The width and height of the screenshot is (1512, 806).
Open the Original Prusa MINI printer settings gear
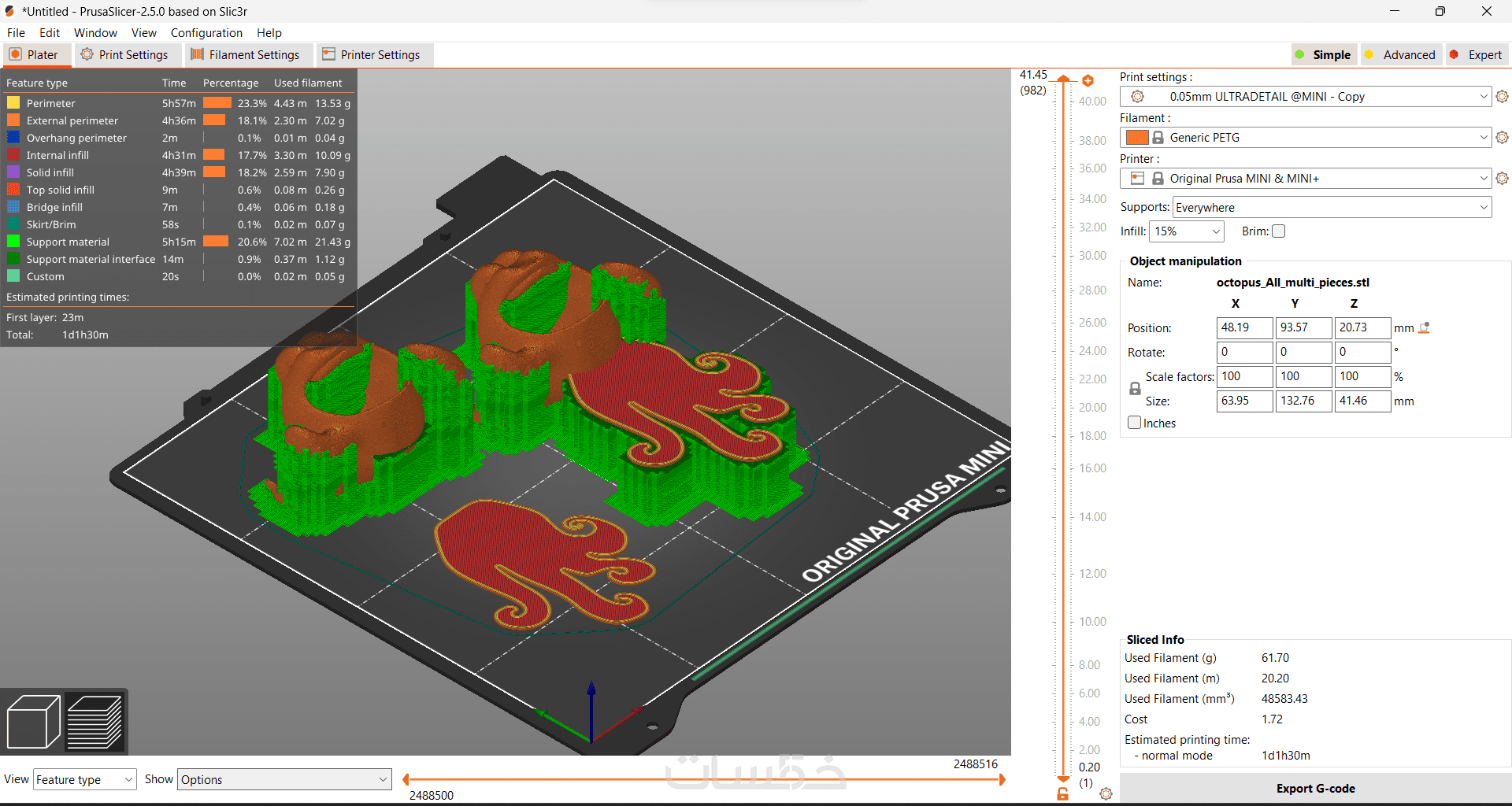(x=1502, y=179)
